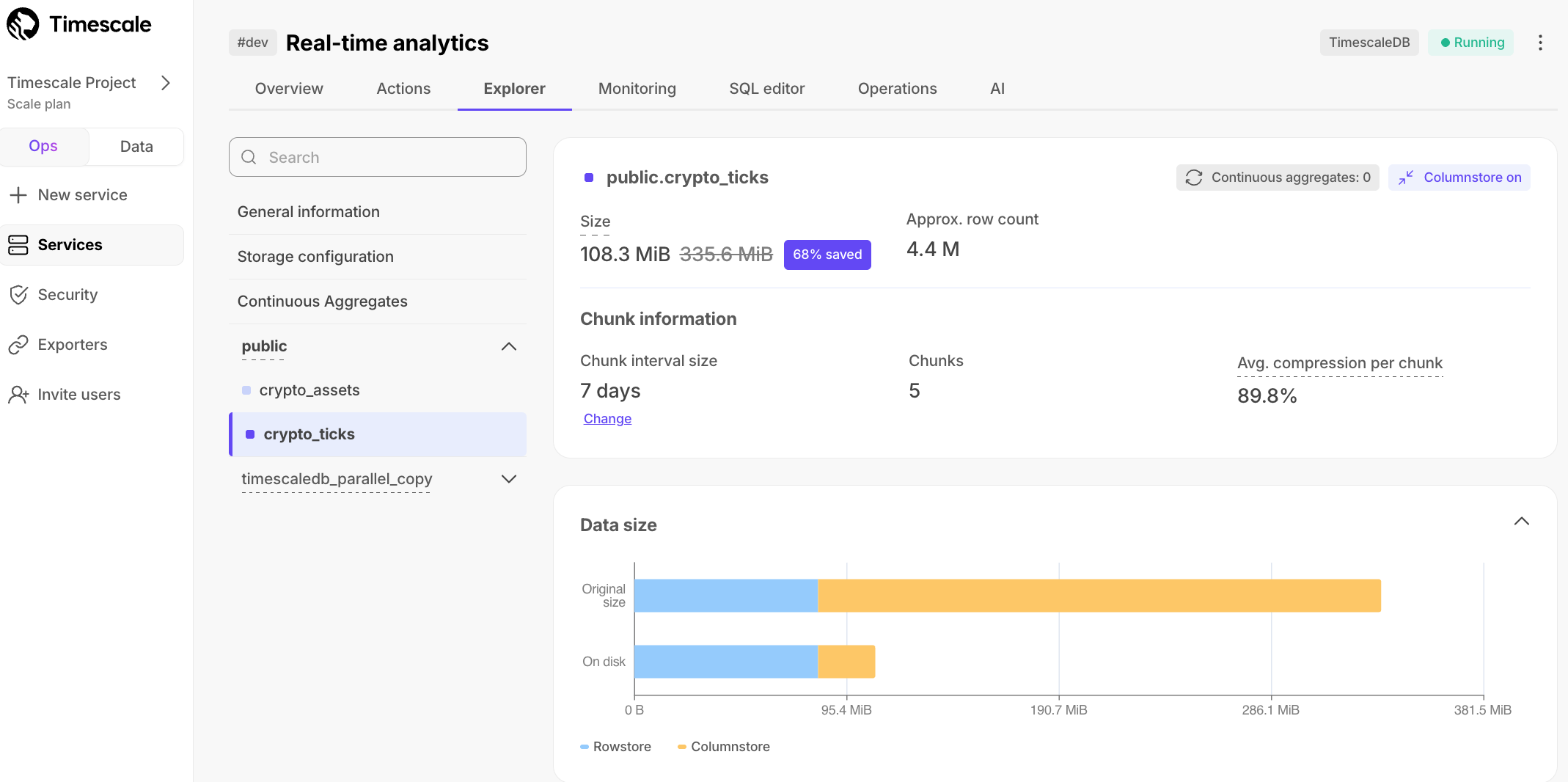Screen dimensions: 1568x782
Task: Click the continuous aggregates refresh icon
Action: point(1194,178)
